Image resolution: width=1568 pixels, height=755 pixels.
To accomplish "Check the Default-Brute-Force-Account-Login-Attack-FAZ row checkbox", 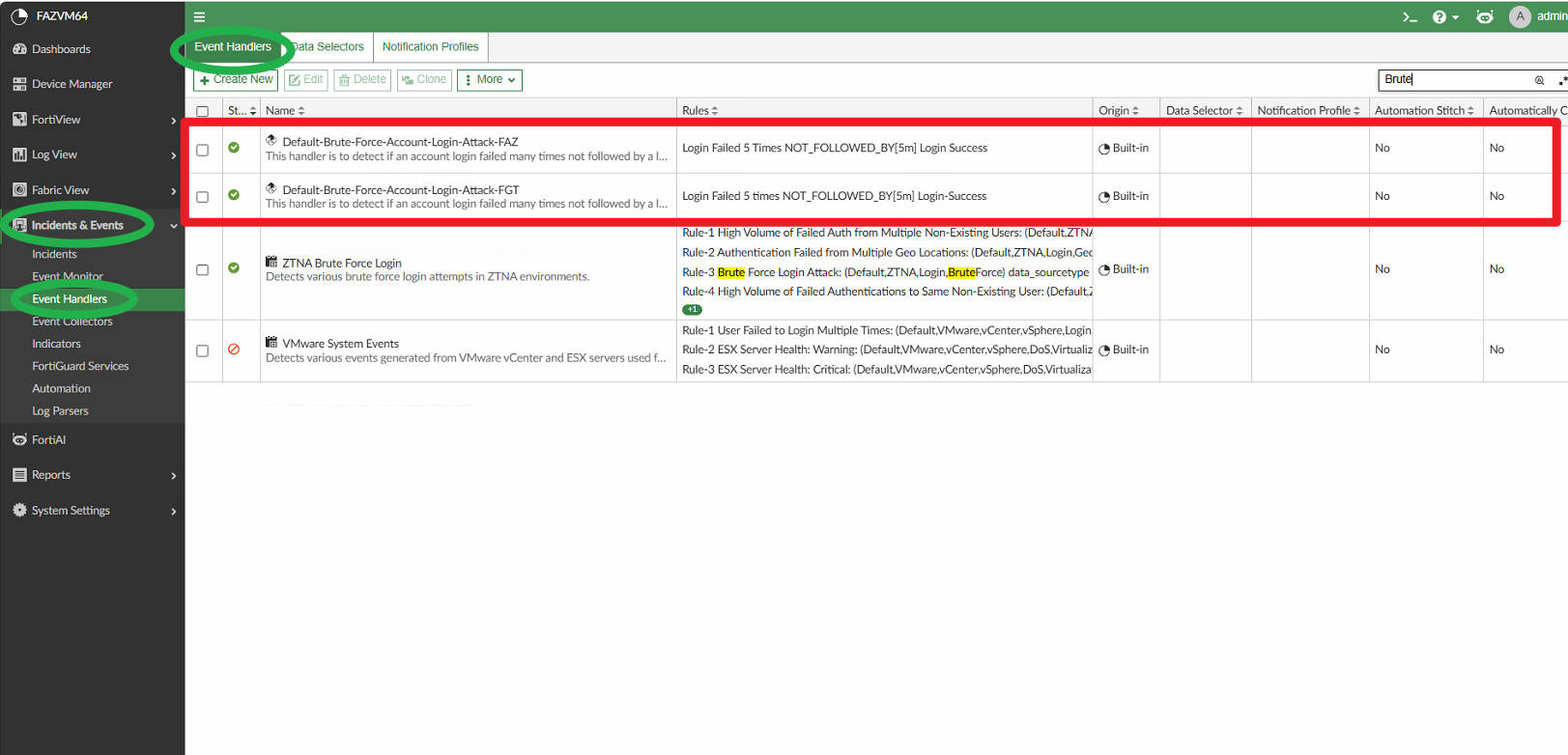I will coord(202,150).
